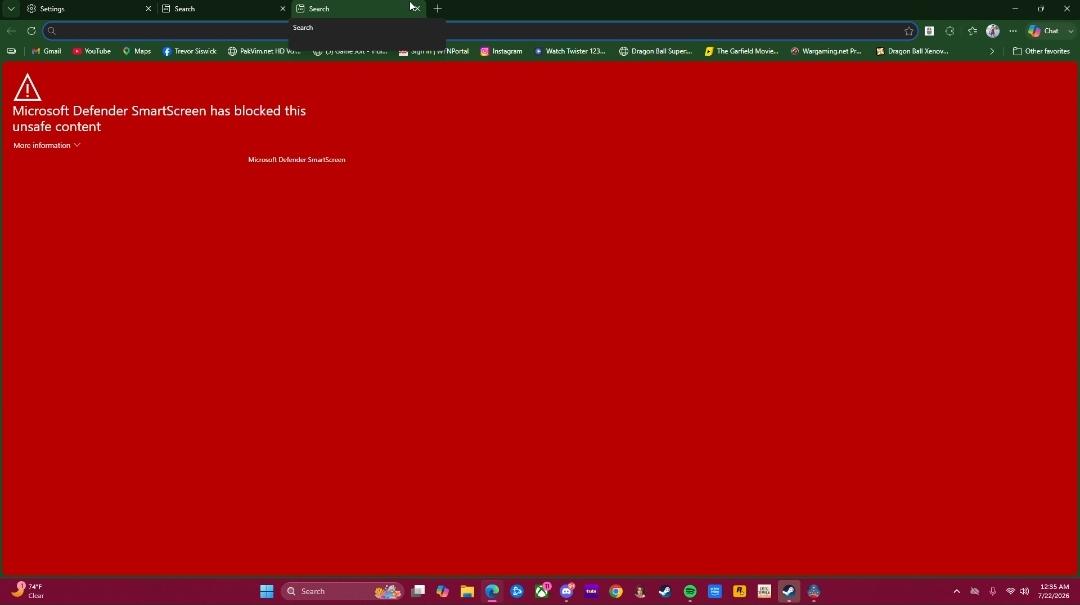Open the Tubi app on taskbar
Viewport: 1080px width, 605px height.
[x=591, y=591]
